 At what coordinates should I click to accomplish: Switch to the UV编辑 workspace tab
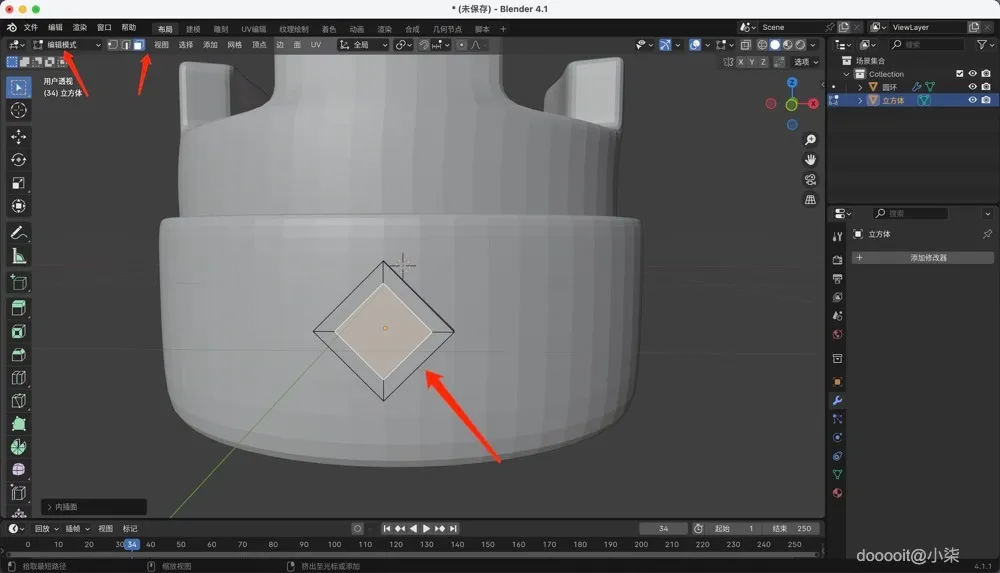(253, 29)
